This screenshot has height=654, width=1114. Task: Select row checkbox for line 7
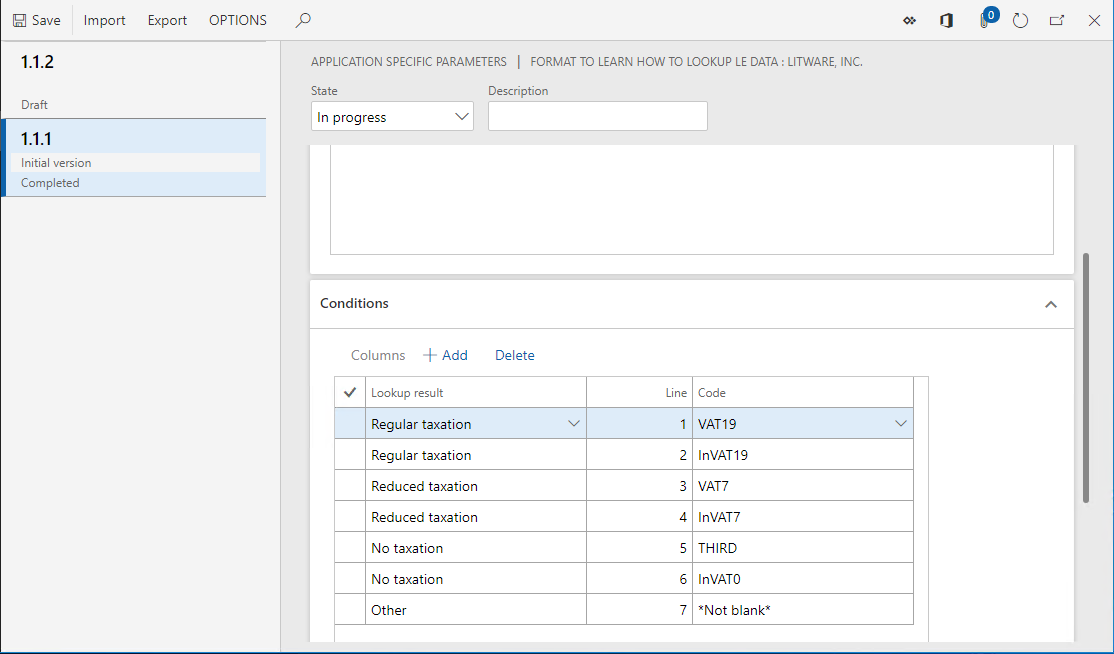(x=350, y=610)
